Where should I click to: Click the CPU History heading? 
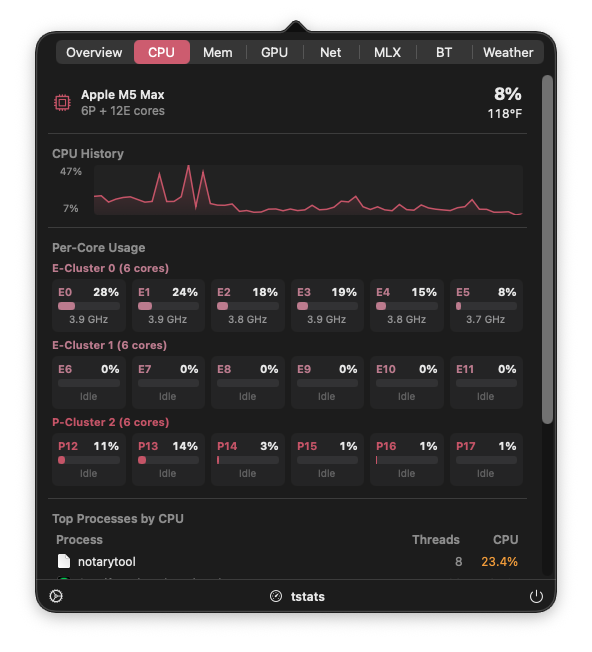click(88, 154)
